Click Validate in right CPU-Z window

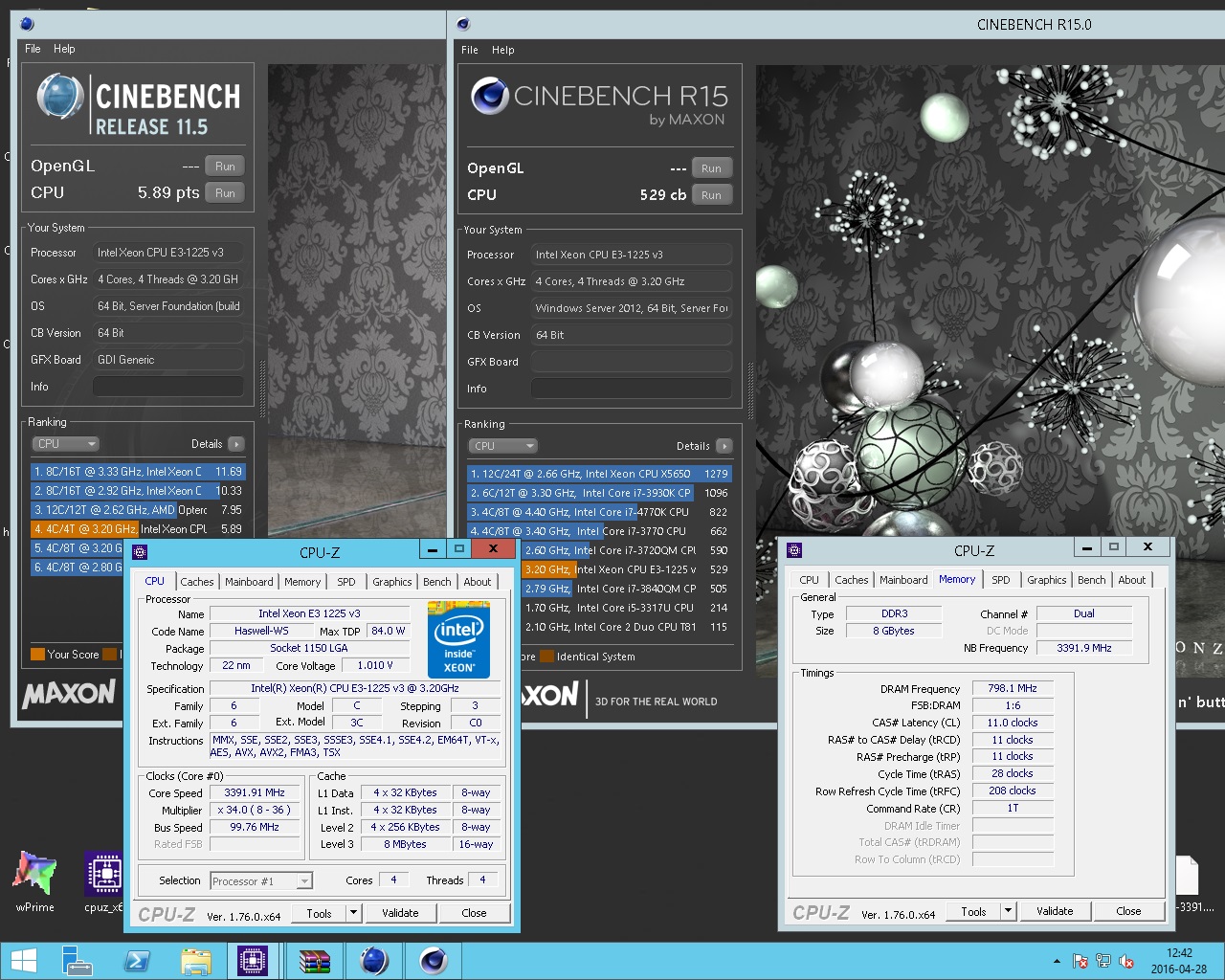tap(1055, 911)
